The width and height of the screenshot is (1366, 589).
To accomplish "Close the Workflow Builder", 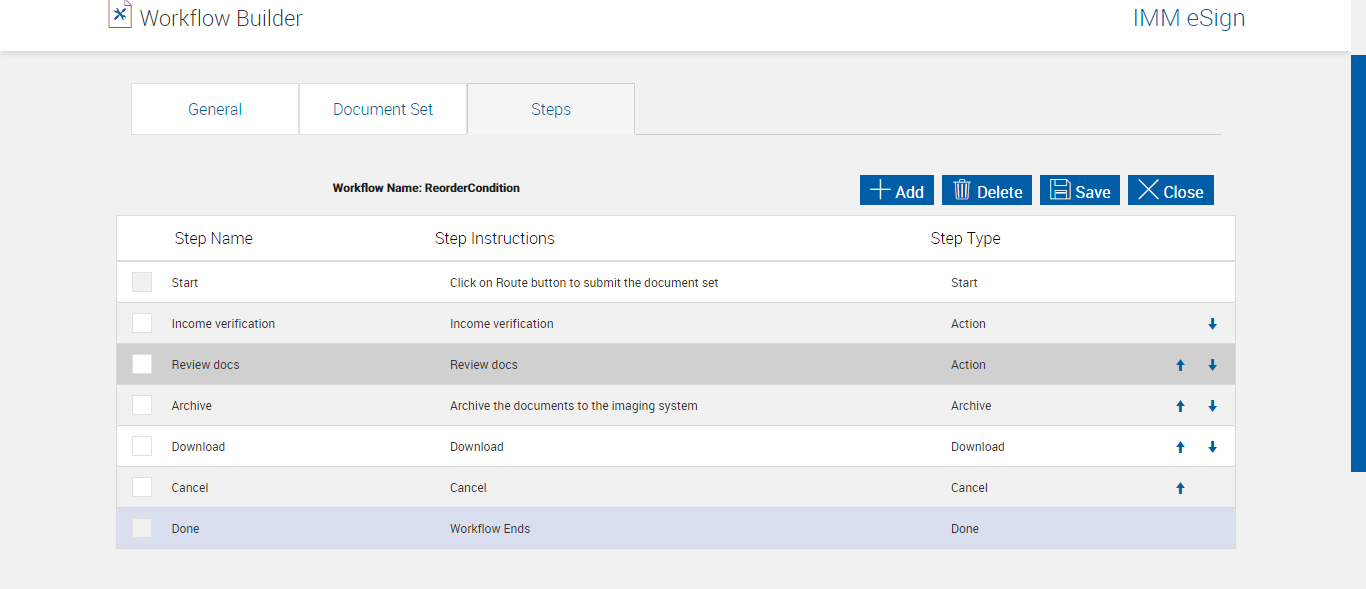I will tap(1171, 191).
